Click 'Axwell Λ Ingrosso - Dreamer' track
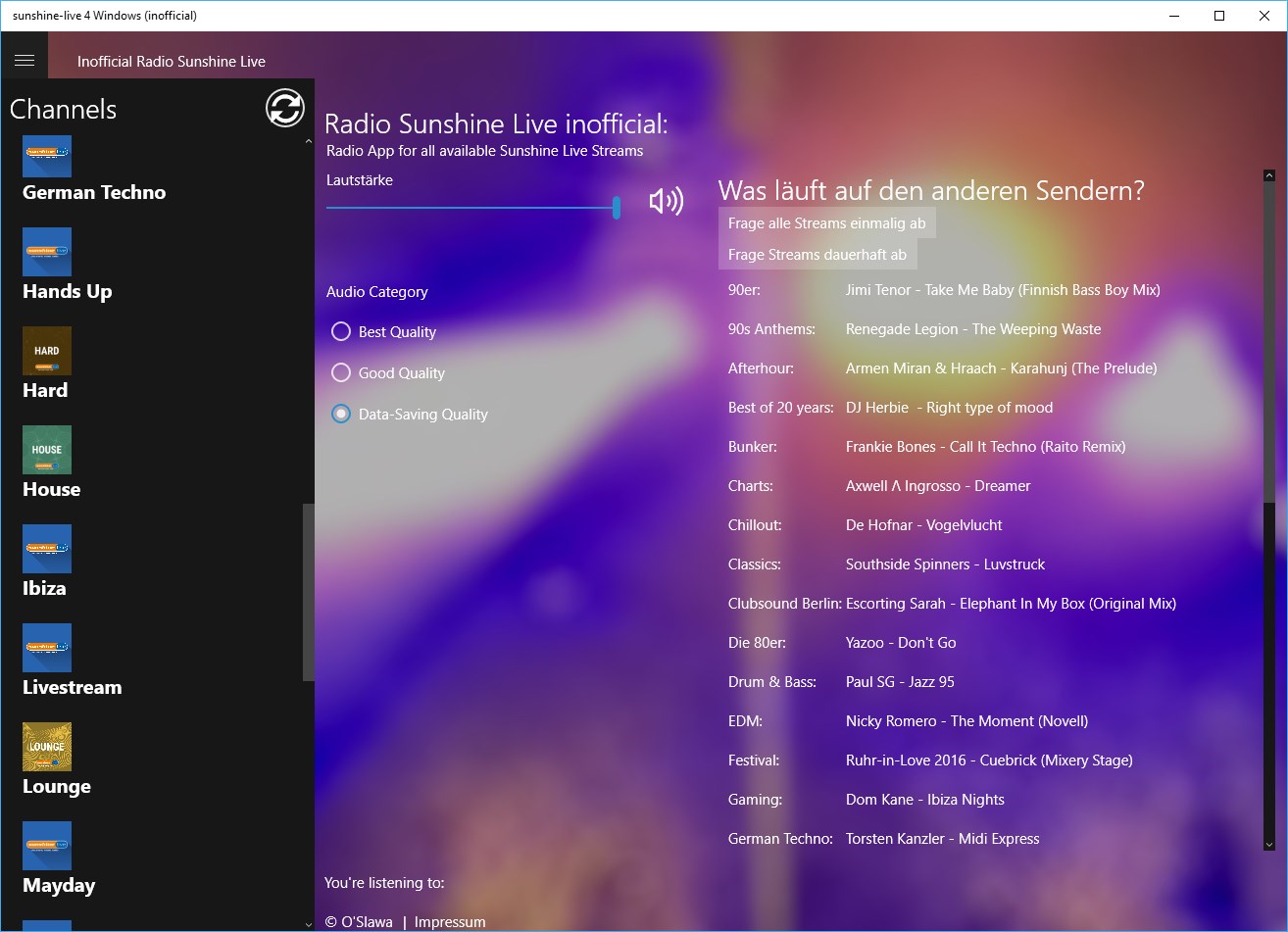The height and width of the screenshot is (932, 1288). pyautogui.click(x=938, y=486)
